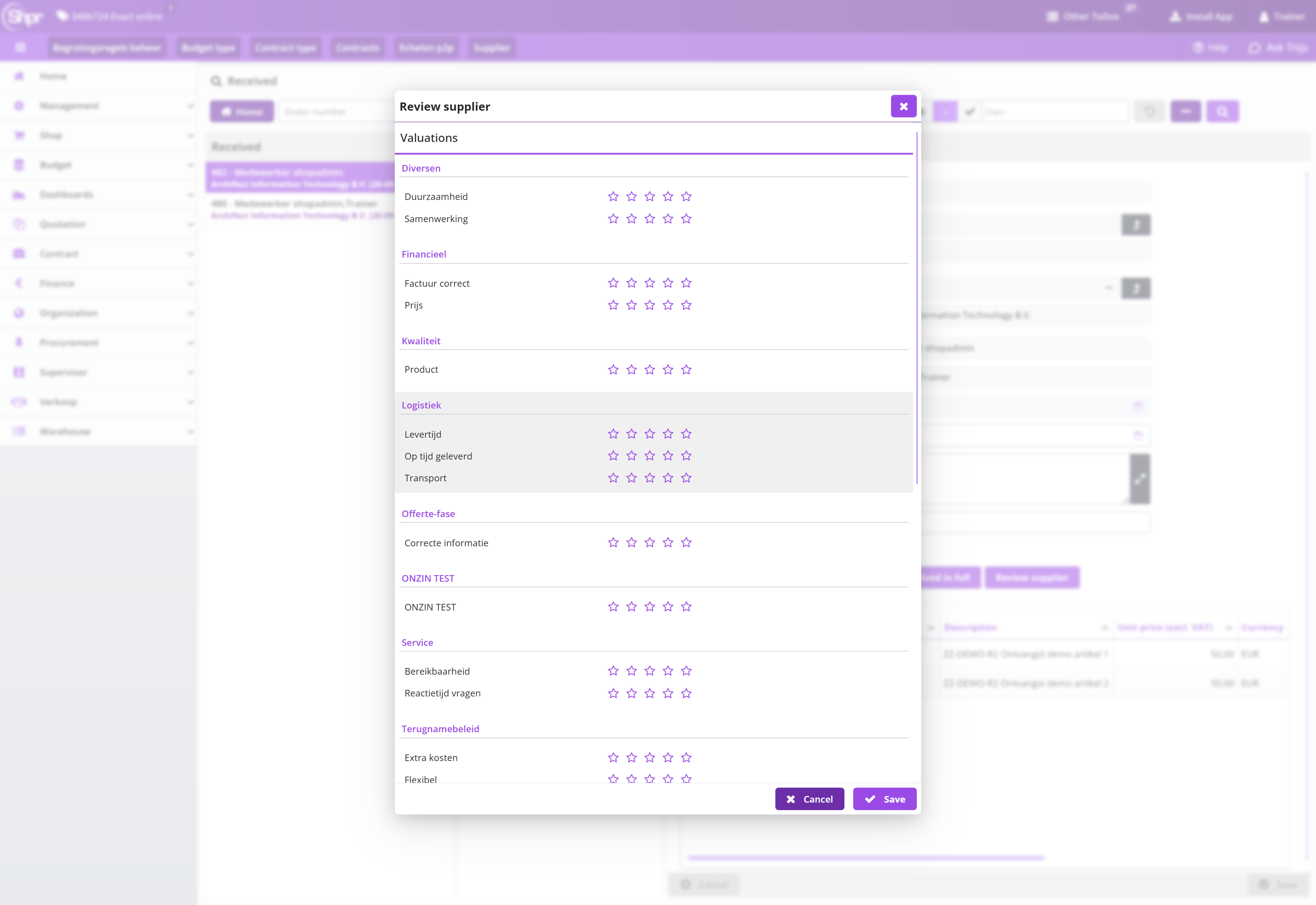Screen dimensions: 1316x905
Task: Give Bereikbaarheid a four-star rating
Action: [668, 671]
